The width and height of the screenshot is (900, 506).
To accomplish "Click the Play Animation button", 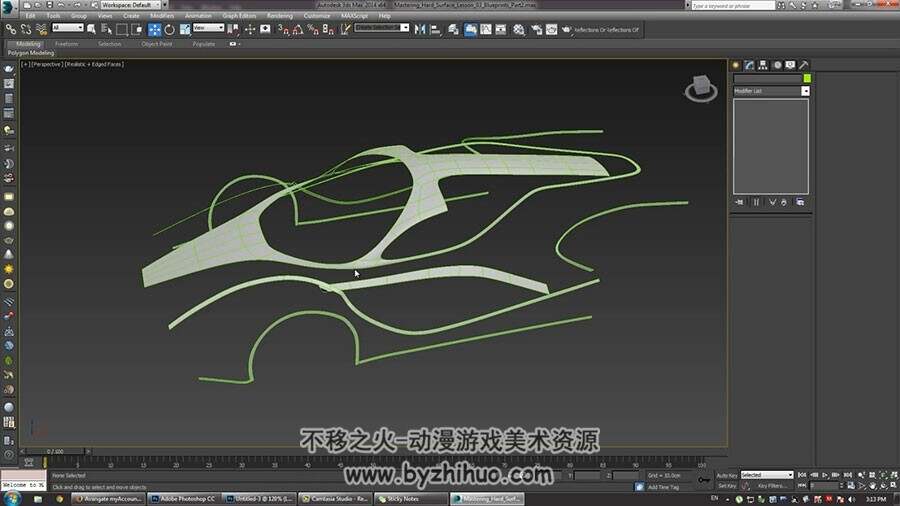I will pyautogui.click(x=825, y=475).
